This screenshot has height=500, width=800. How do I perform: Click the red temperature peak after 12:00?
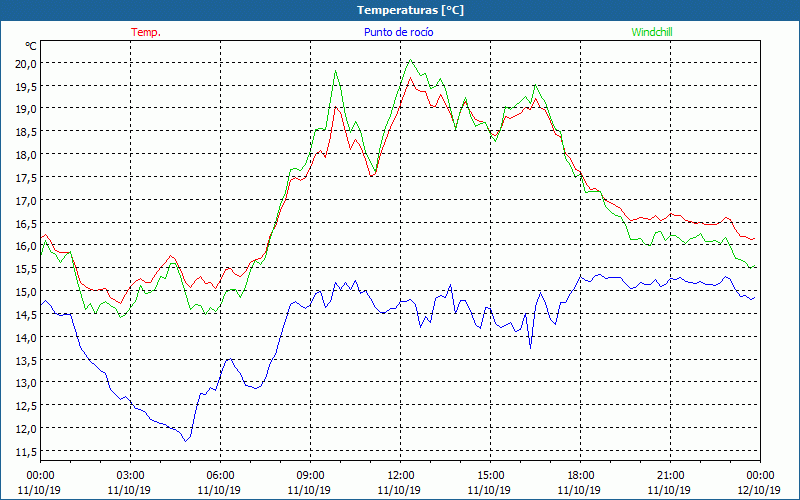click(410, 78)
